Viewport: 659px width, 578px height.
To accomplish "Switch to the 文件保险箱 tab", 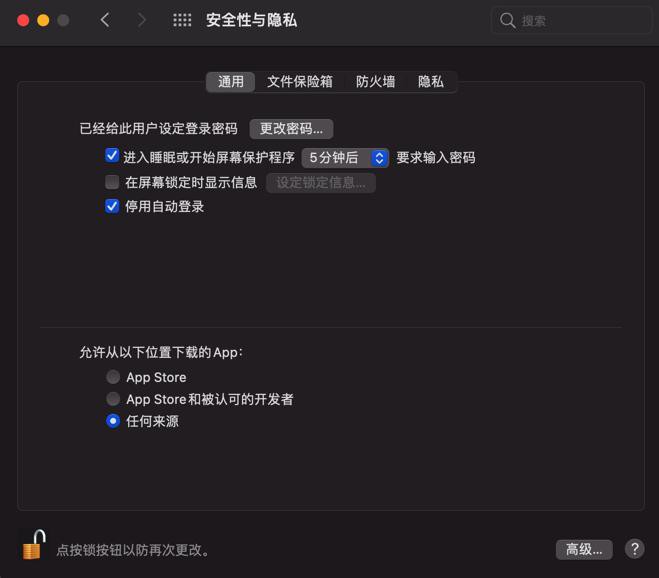I will [x=300, y=82].
